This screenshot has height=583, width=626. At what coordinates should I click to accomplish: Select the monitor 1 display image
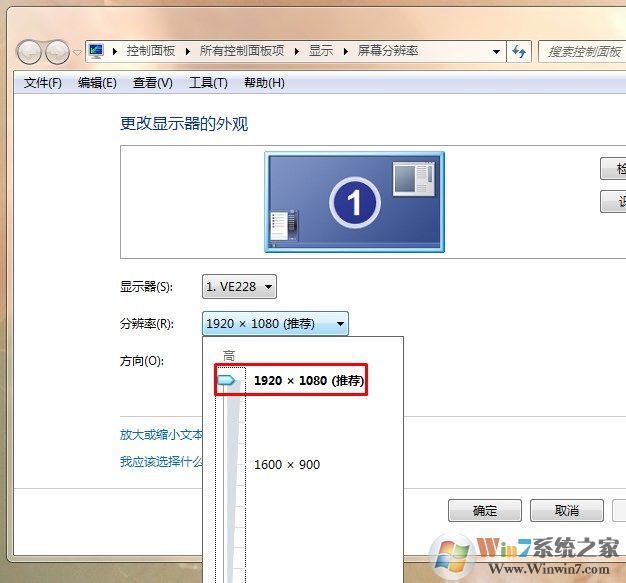pyautogui.click(x=354, y=201)
